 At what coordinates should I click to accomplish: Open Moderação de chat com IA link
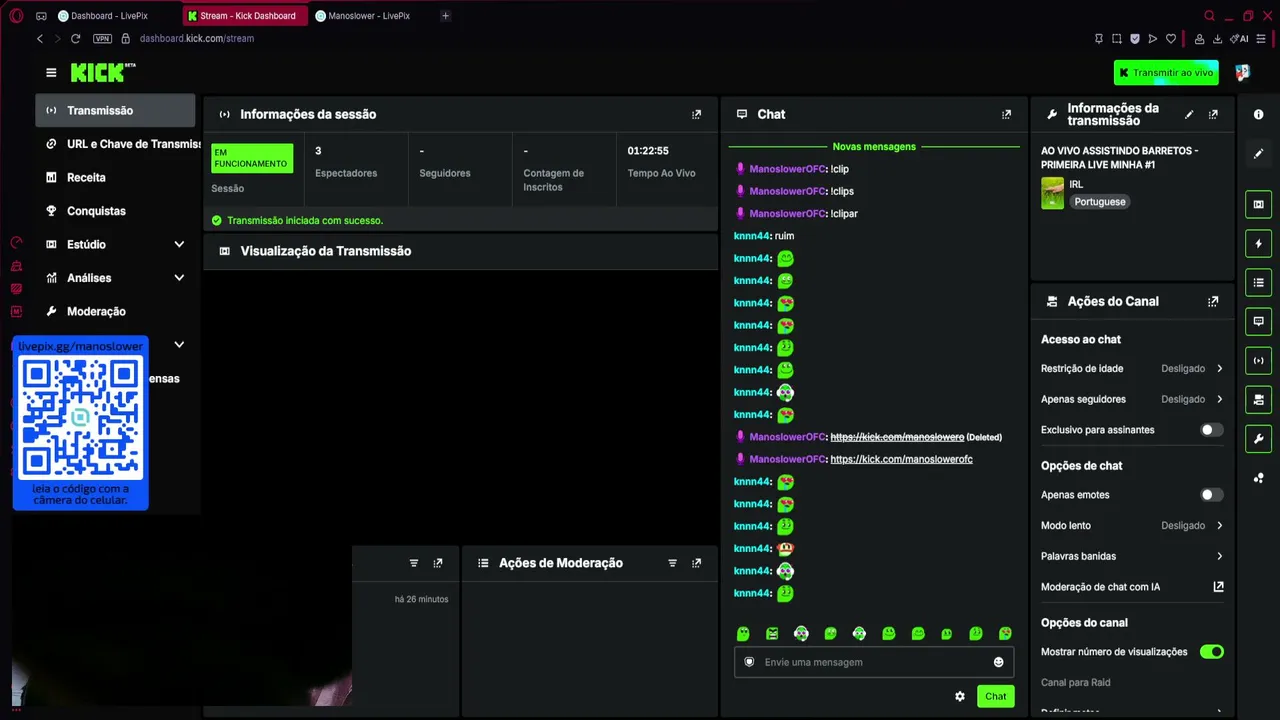(1131, 587)
